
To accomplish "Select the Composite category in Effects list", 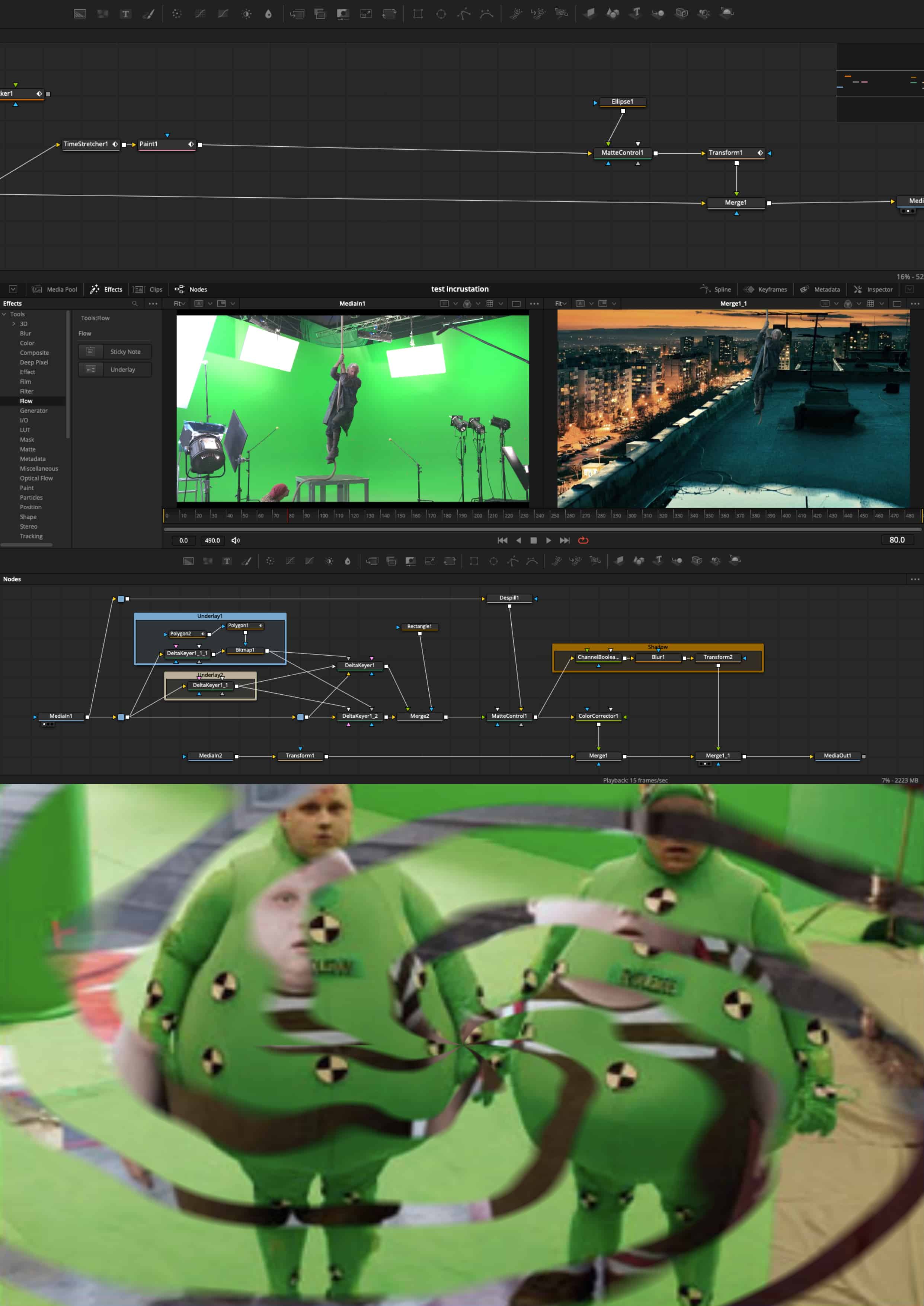I will [34, 353].
